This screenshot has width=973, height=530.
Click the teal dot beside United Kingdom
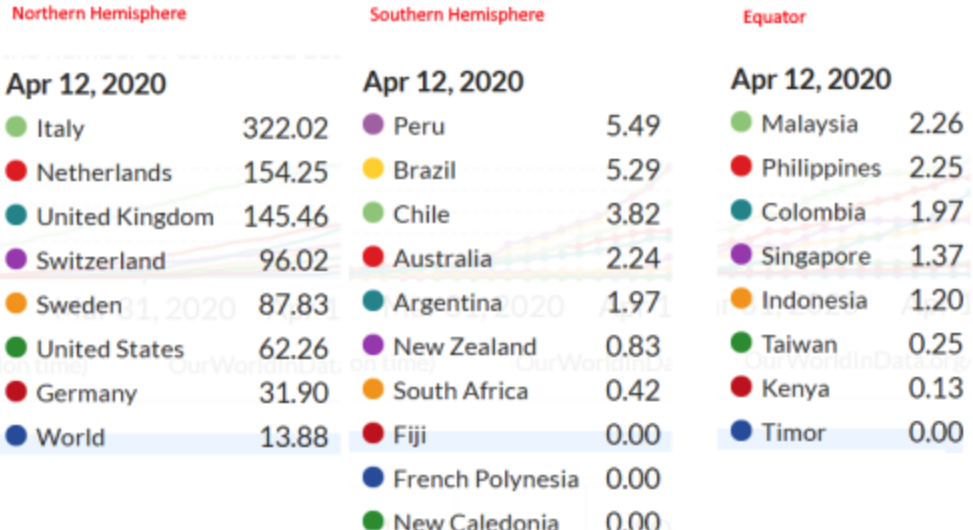(x=16, y=216)
